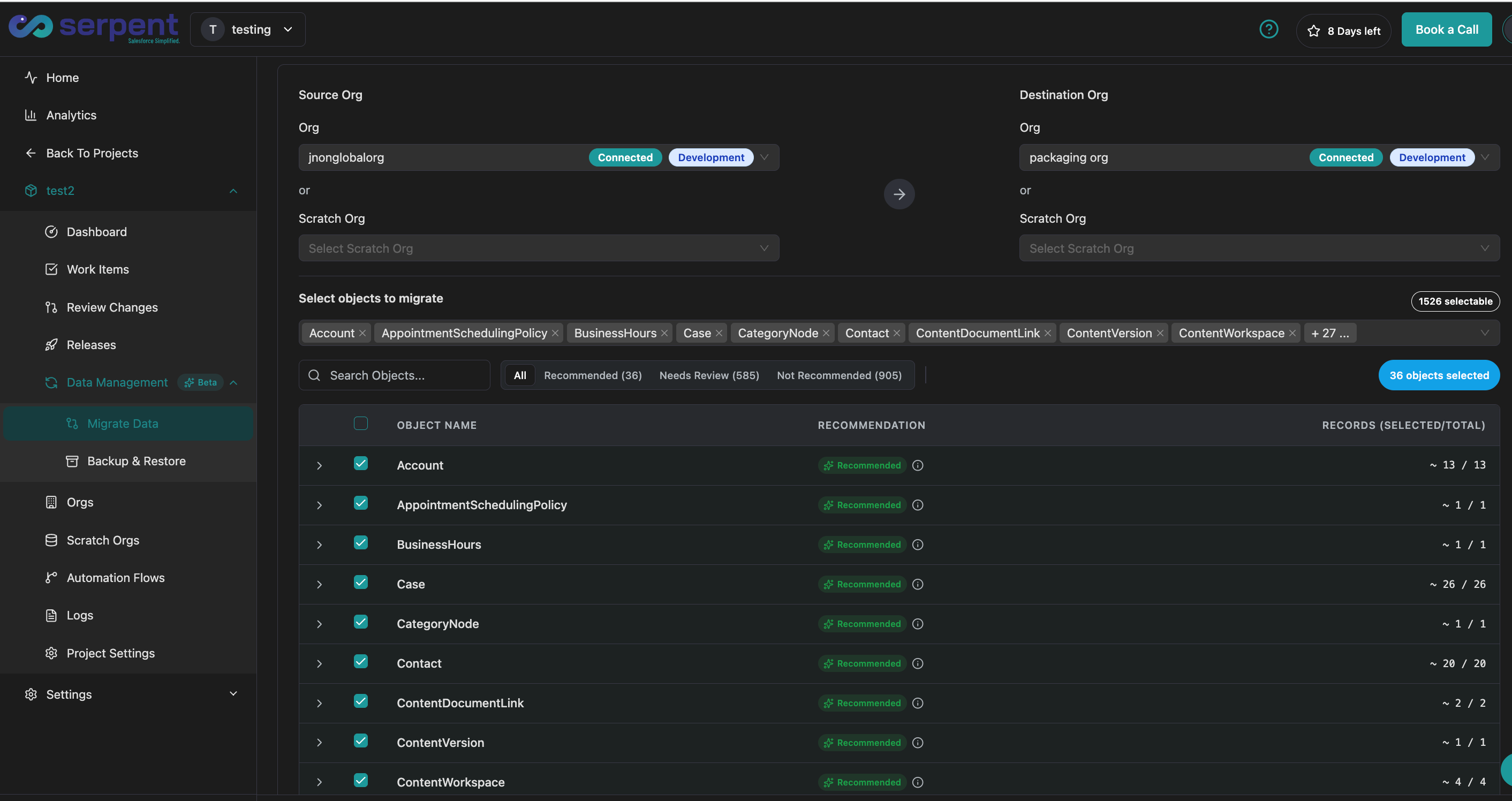
Task: Click the star icon in trial badge
Action: click(x=1313, y=31)
